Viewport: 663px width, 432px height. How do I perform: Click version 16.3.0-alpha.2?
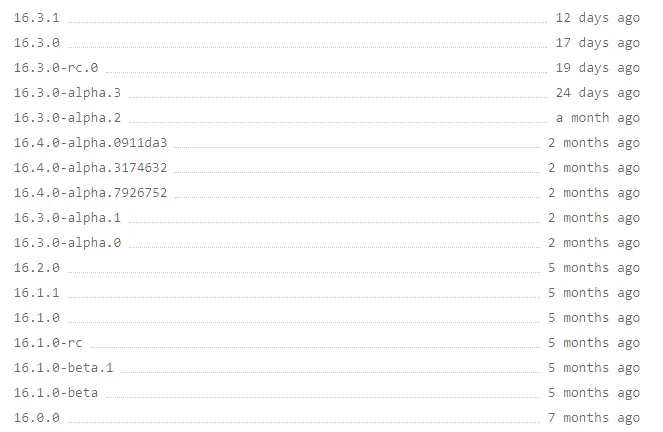pos(67,118)
